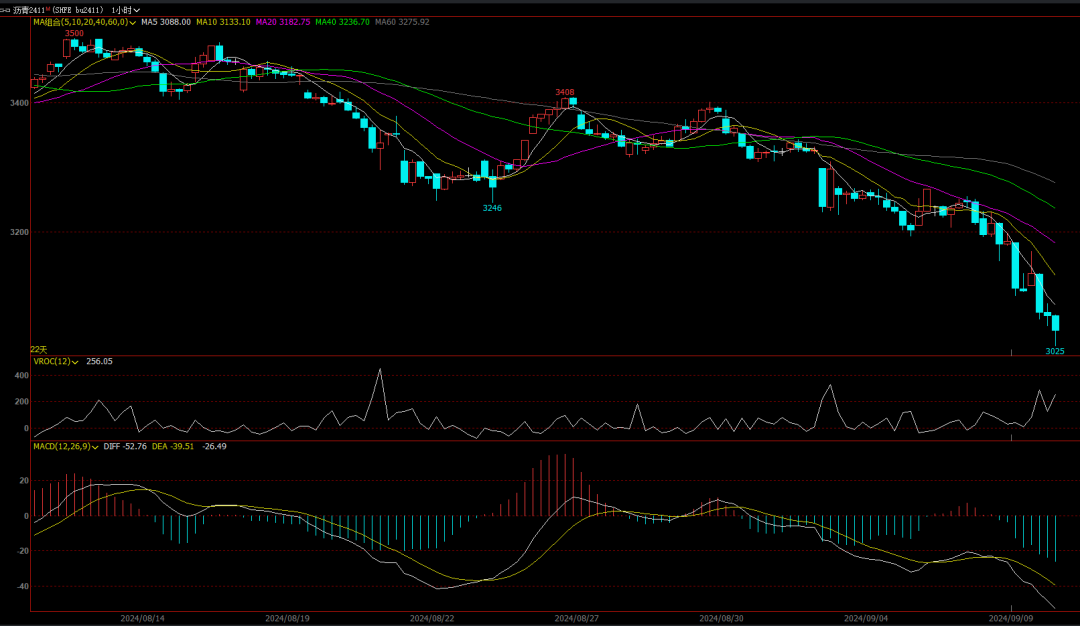
Task: Click the -40 level on MACD axis
Action: [23, 587]
